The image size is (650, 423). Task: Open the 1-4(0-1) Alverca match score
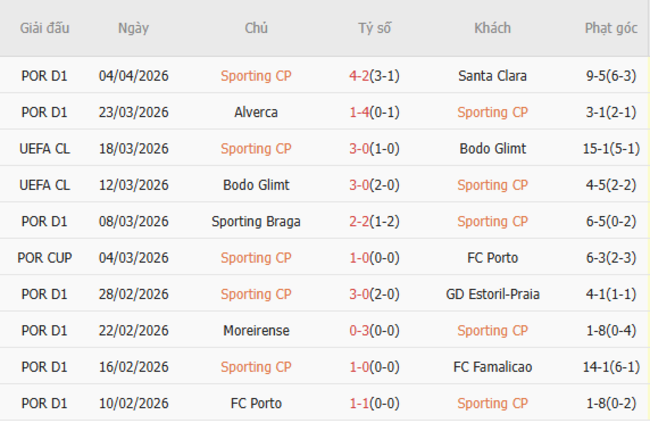click(x=375, y=112)
